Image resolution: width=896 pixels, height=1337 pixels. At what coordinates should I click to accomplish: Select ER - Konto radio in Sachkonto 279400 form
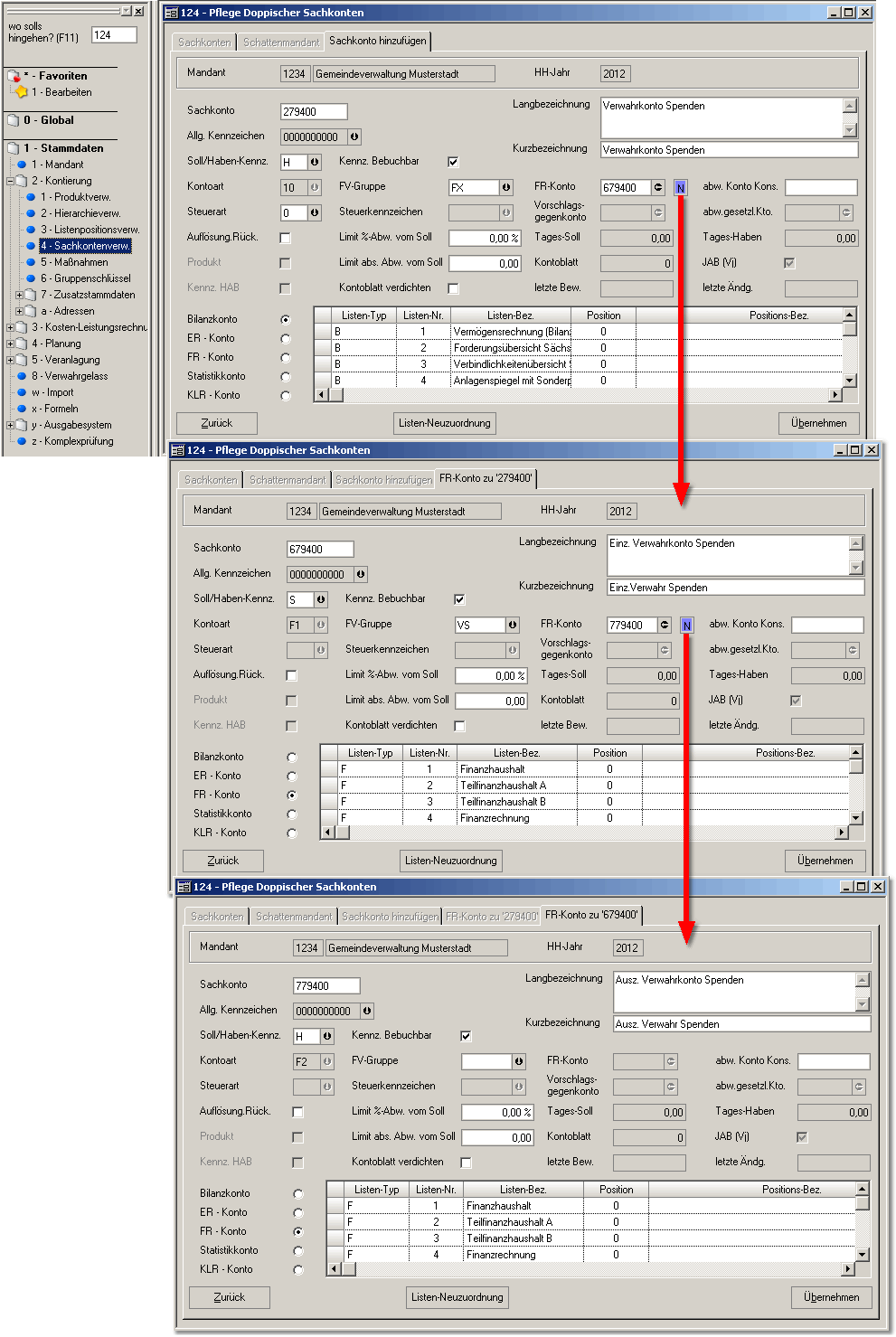pos(286,339)
